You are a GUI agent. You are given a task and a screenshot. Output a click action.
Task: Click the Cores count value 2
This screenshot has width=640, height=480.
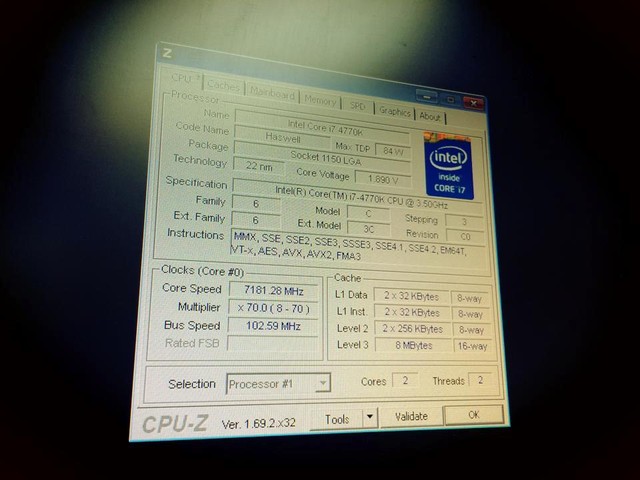405,380
